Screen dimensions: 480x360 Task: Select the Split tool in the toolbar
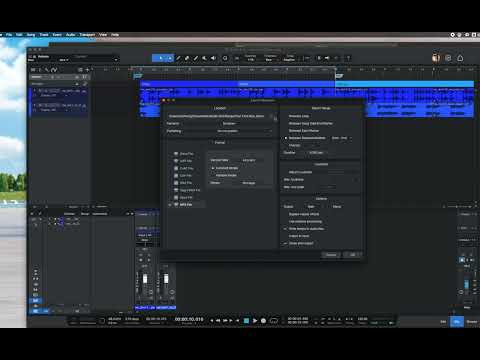[x=179, y=58]
